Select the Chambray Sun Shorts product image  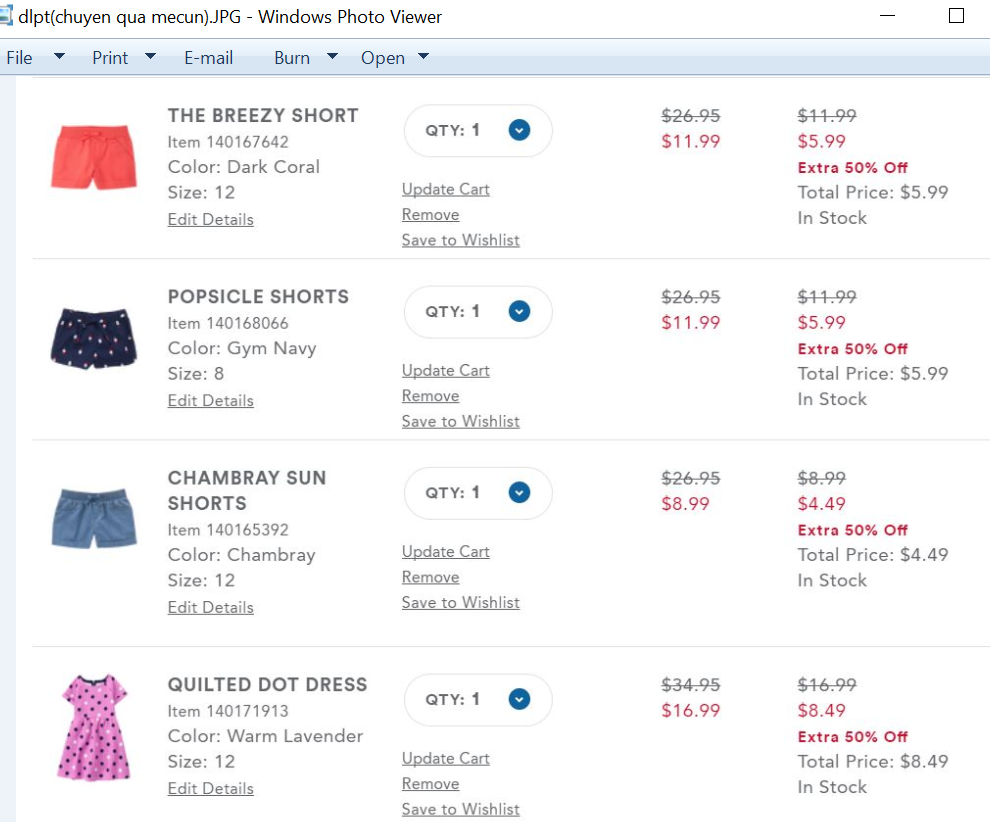point(93,519)
